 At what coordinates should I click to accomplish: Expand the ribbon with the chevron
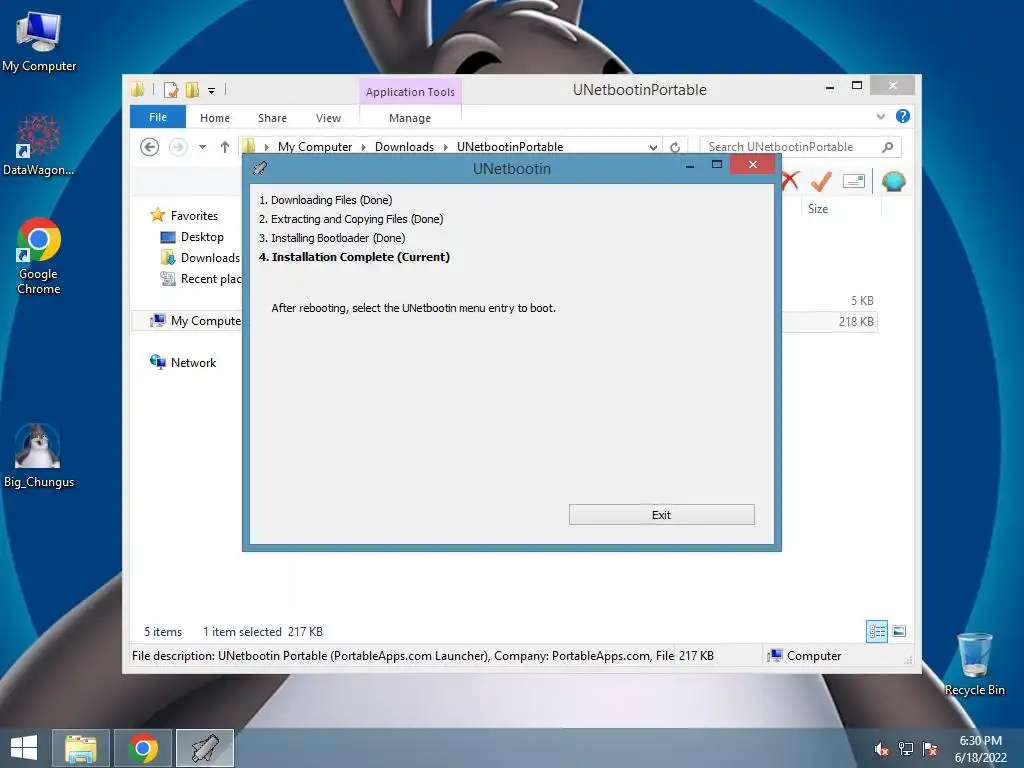point(880,116)
